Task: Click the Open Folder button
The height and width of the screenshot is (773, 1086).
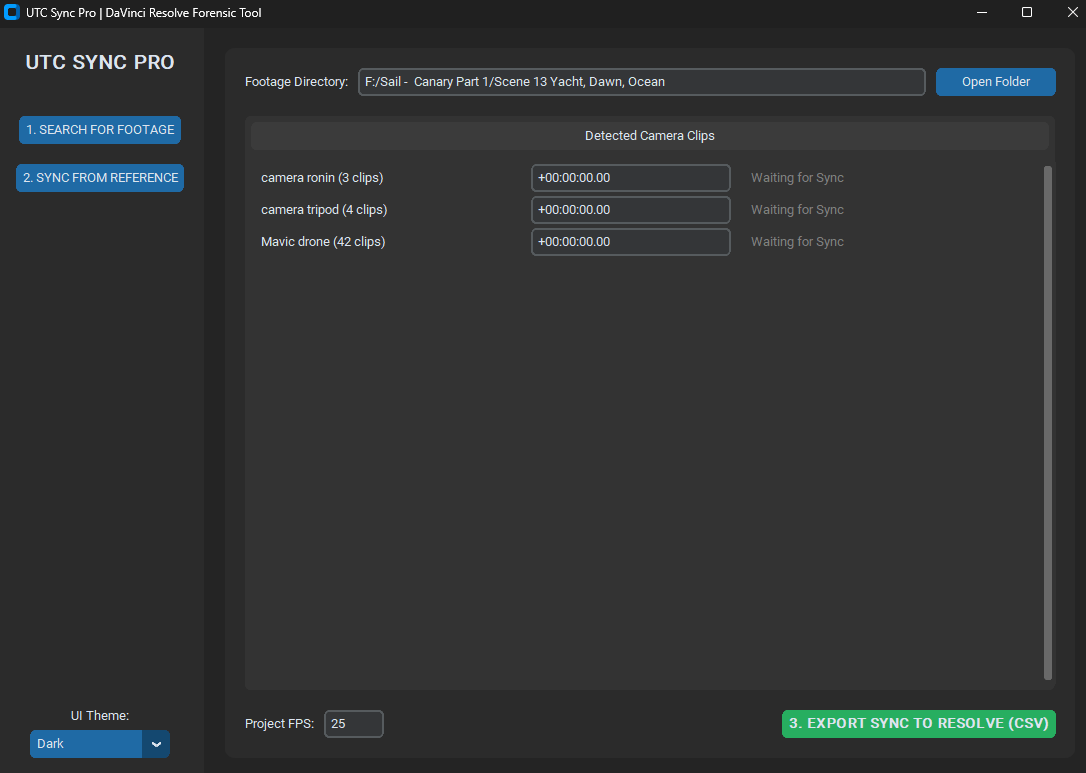Action: click(x=995, y=82)
